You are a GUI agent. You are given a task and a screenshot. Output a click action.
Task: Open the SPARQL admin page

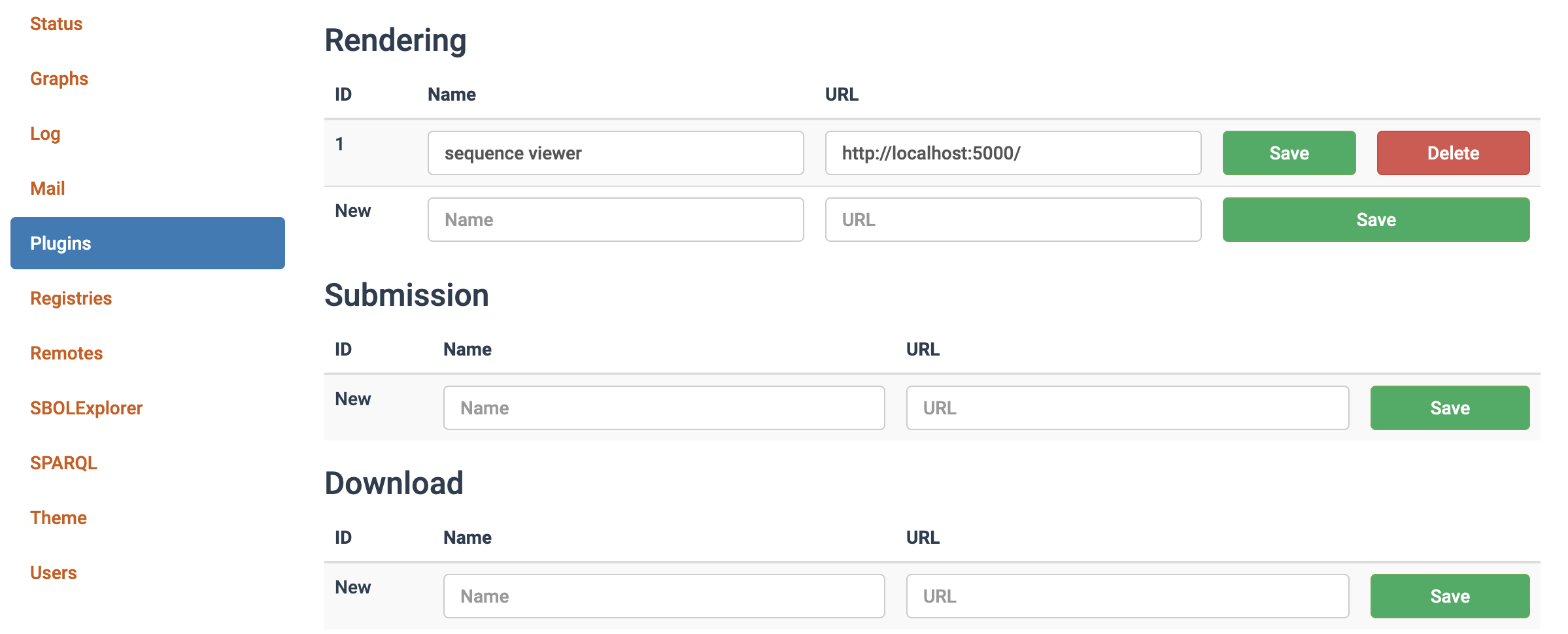(63, 463)
